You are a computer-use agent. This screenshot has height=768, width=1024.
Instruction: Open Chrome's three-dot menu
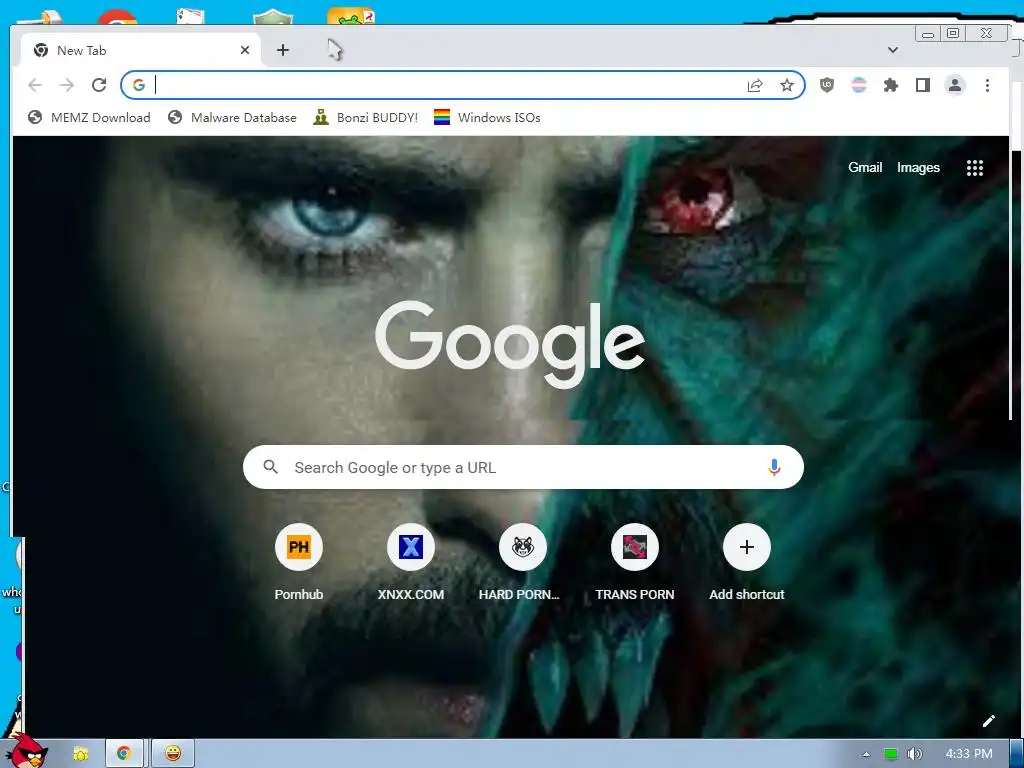[x=987, y=85]
